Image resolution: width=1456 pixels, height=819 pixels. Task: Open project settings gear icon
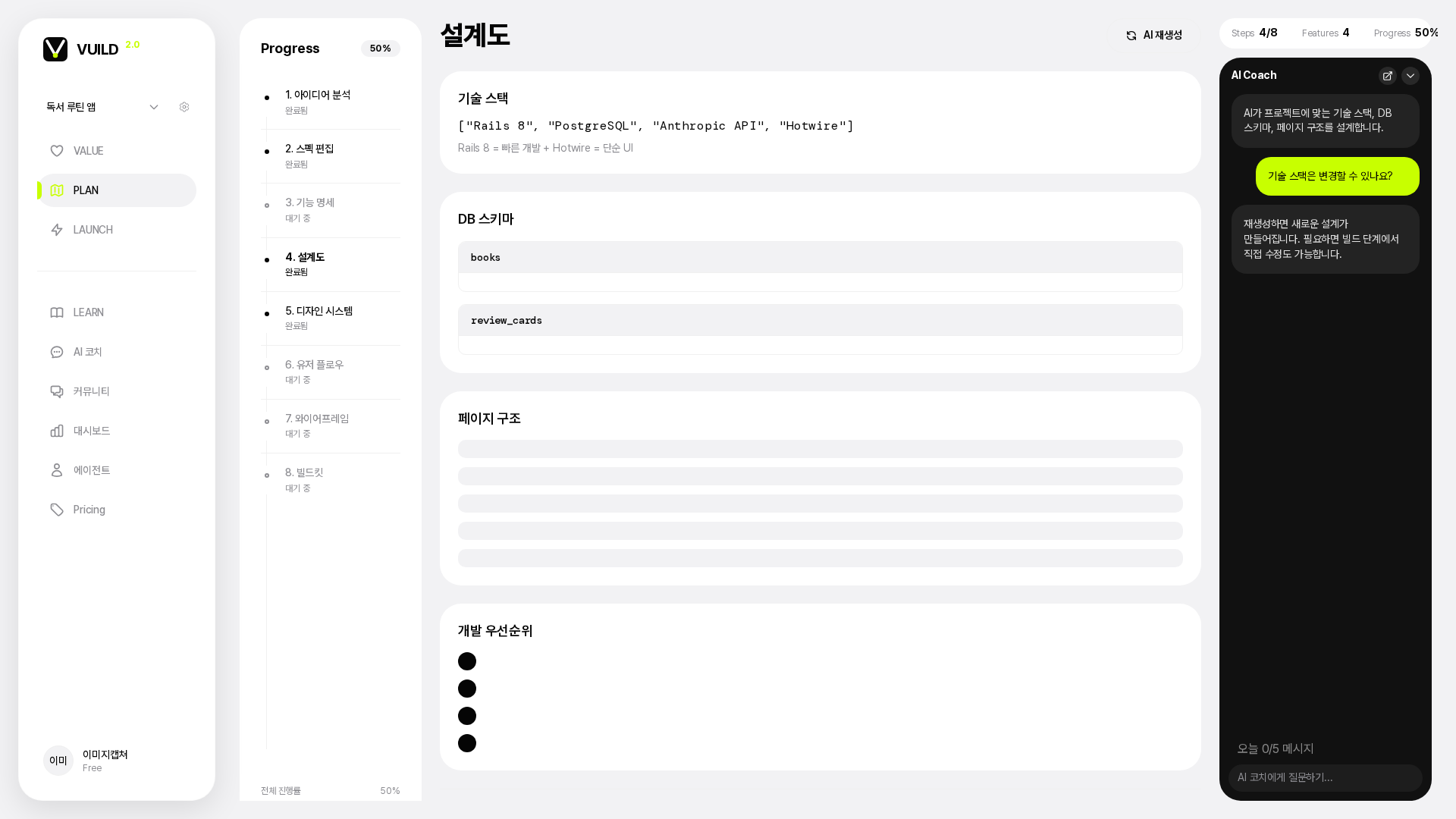(x=184, y=107)
